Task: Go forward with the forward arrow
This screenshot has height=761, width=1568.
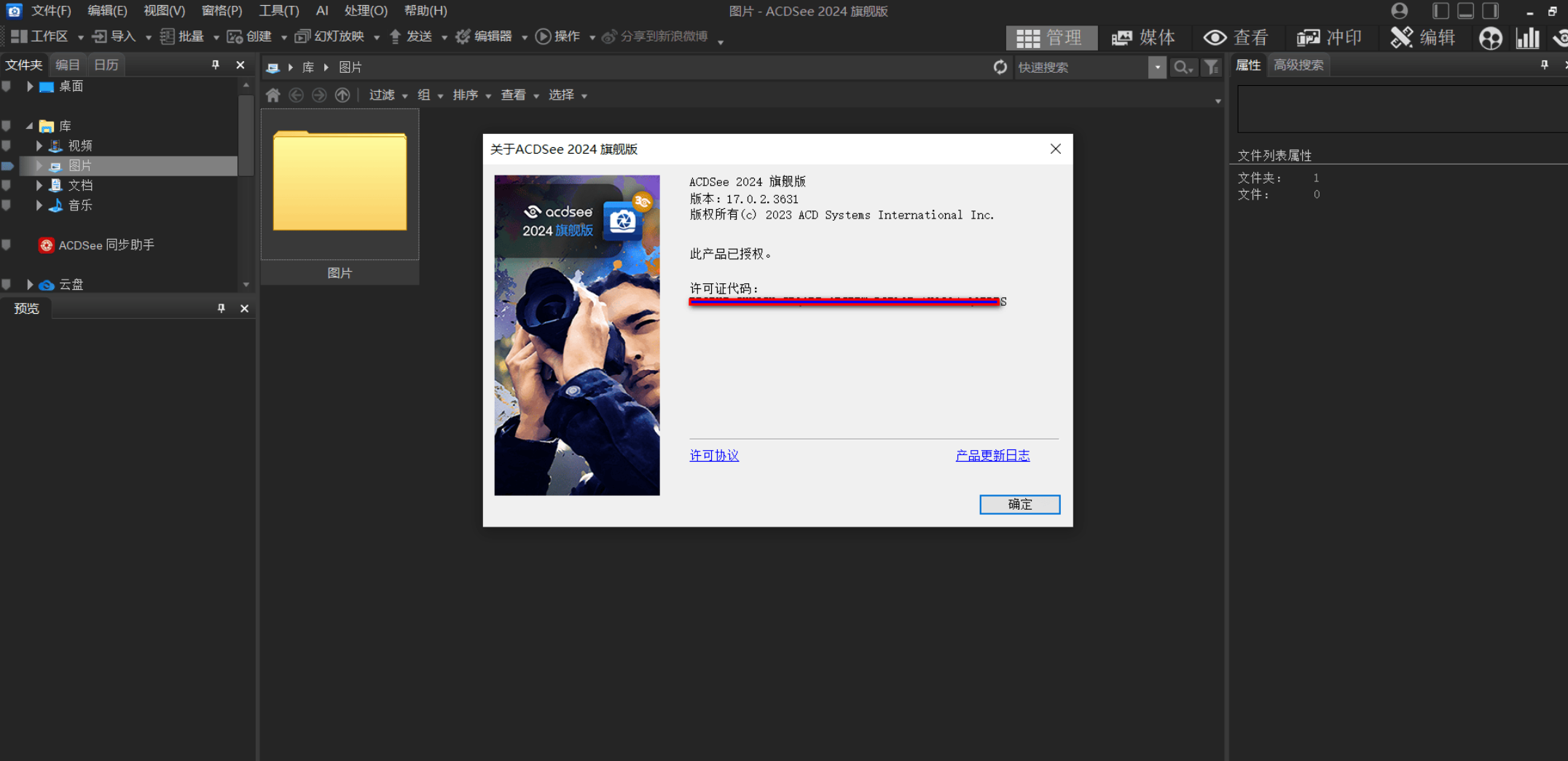Action: click(x=319, y=95)
